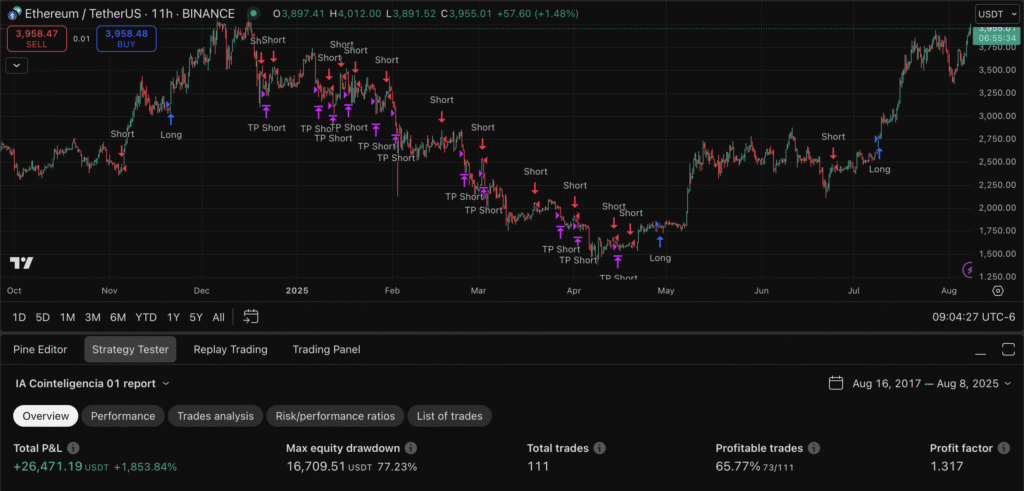Open the Risk/performance ratios tab
The height and width of the screenshot is (491, 1024).
click(x=335, y=416)
